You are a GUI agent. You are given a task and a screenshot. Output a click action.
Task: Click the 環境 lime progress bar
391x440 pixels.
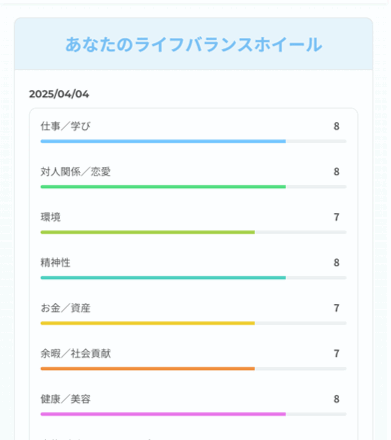click(193, 232)
